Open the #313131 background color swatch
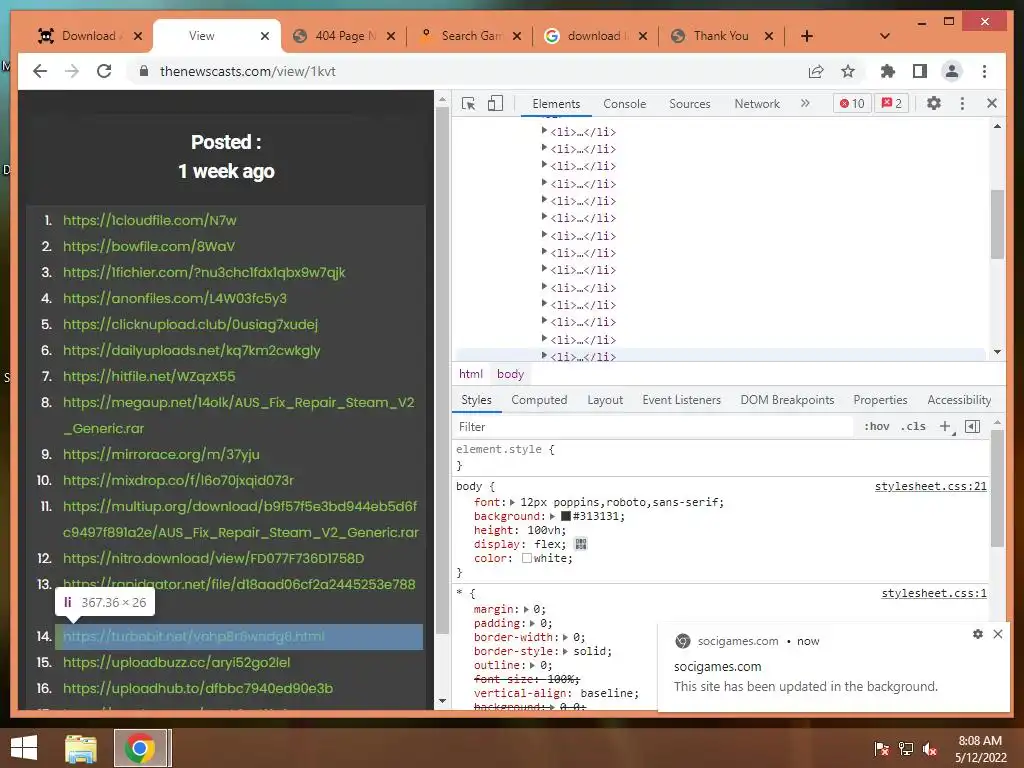Viewport: 1024px width, 768px height. tap(566, 516)
